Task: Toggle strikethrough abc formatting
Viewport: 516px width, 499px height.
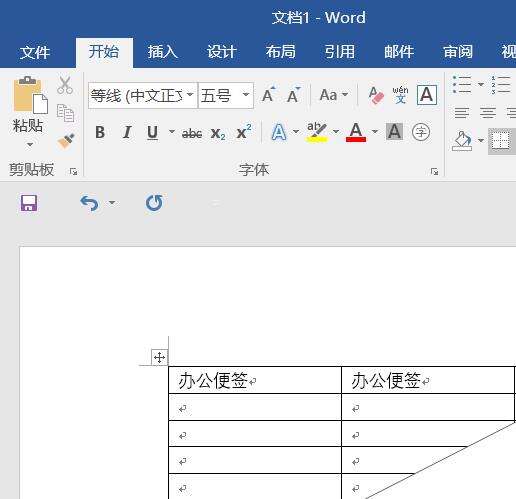Action: coord(192,134)
